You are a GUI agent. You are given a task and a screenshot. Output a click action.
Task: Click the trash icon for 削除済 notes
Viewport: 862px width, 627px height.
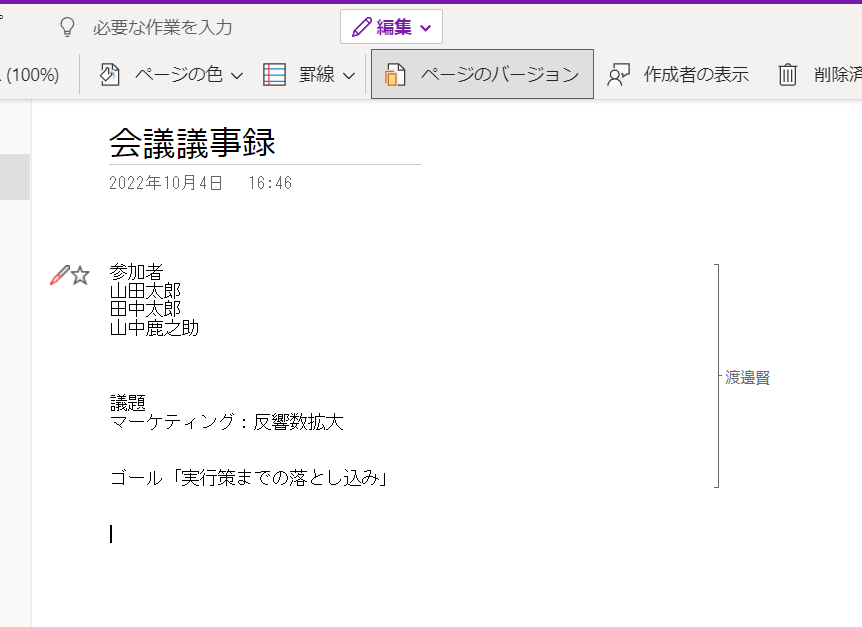click(788, 75)
